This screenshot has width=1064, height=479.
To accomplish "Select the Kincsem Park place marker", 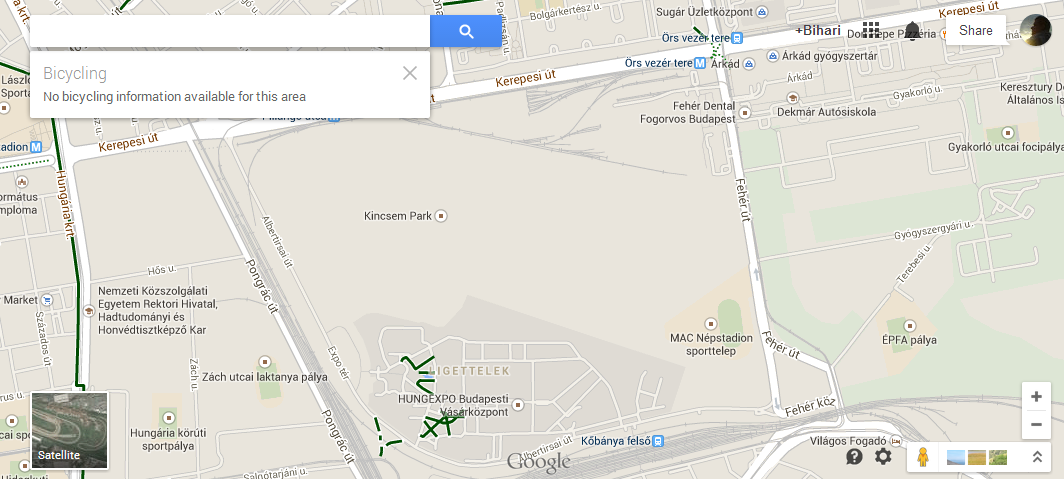I will tap(441, 216).
